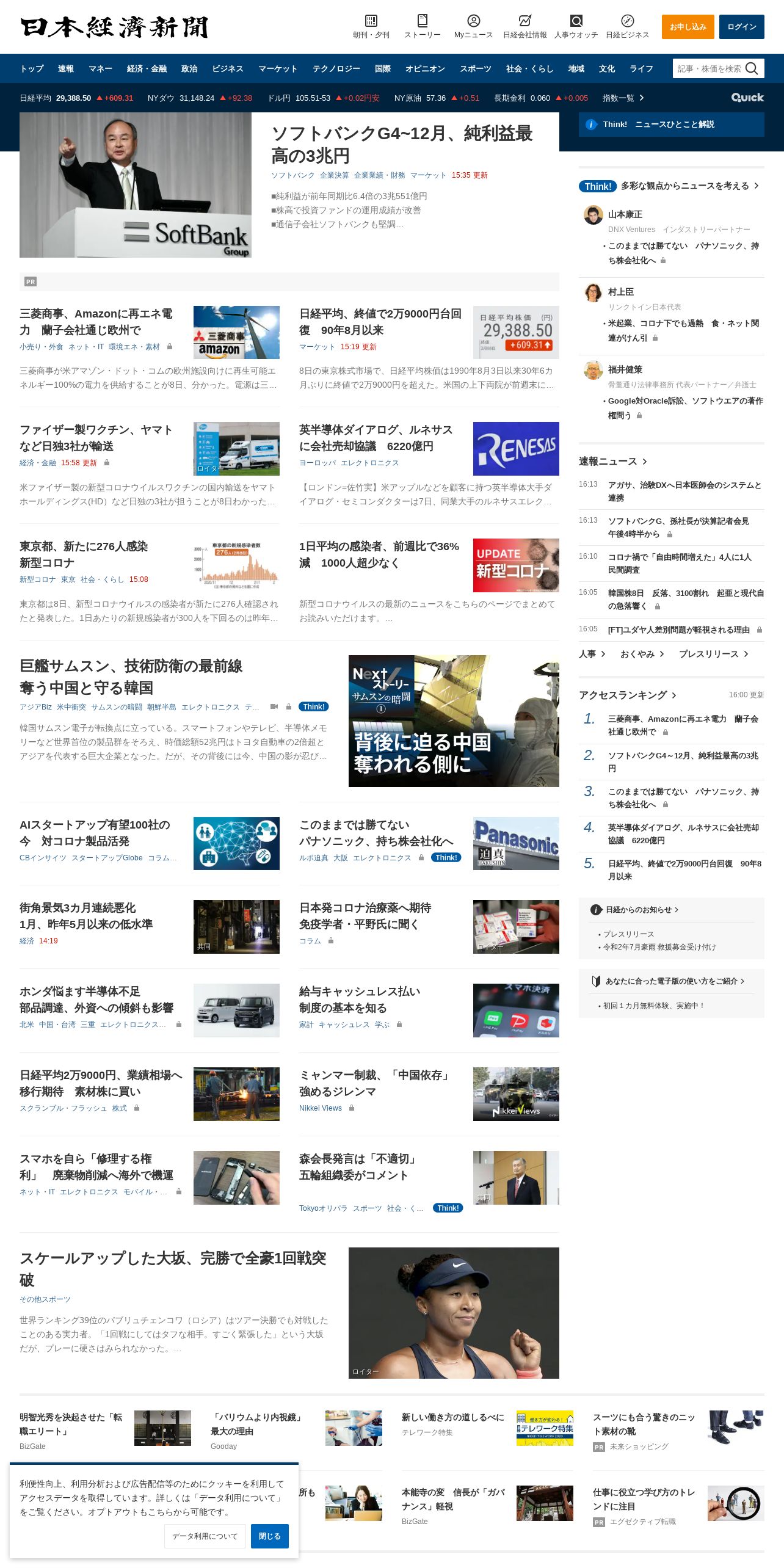
Task: Open the 大坂 tennis photo
Action: coord(454,1313)
